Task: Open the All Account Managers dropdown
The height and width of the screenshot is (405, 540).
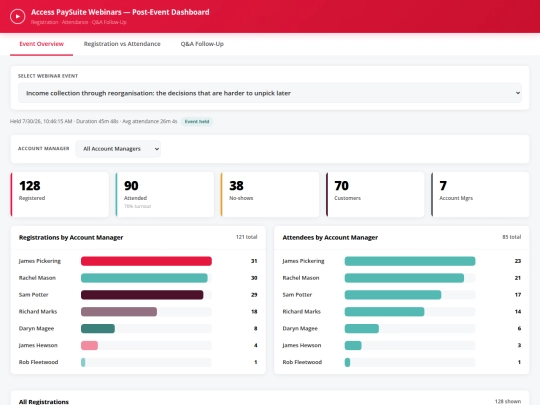Action: click(118, 149)
